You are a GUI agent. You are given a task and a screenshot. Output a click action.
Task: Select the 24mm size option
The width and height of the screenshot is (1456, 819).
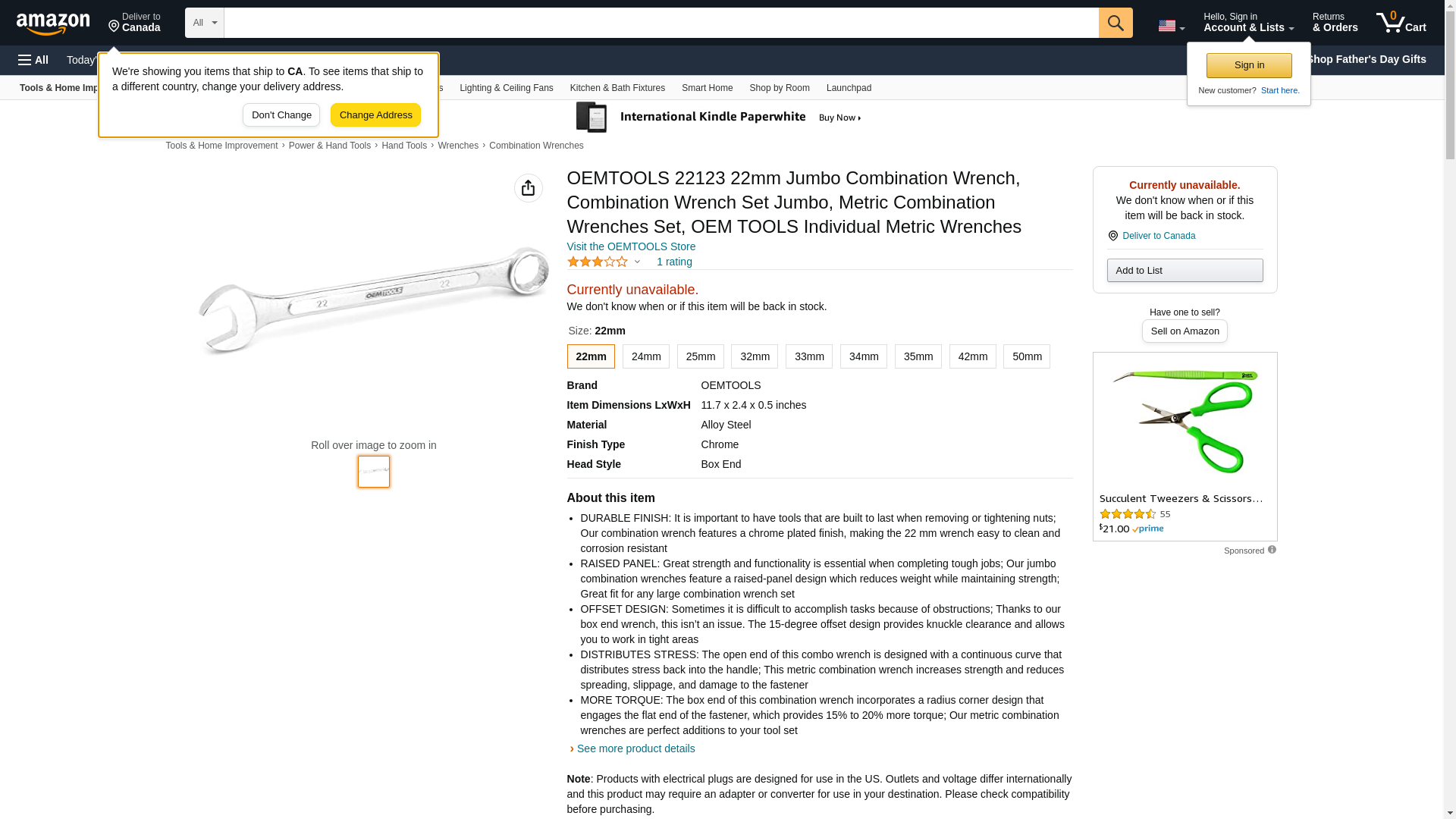pos(645,356)
